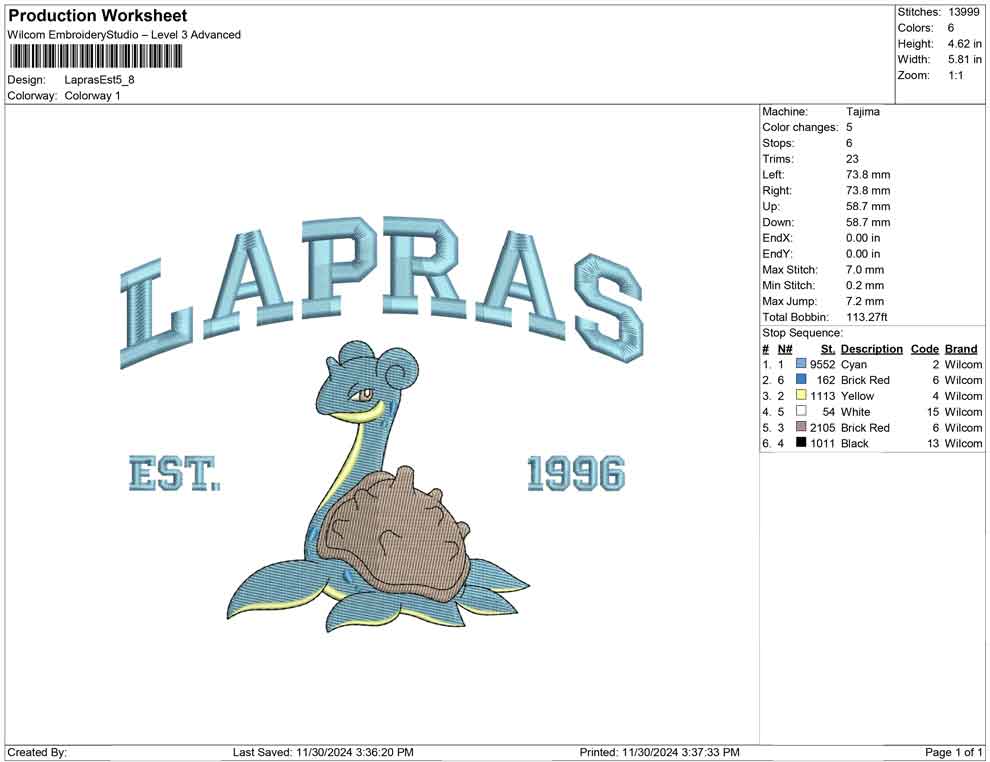Viewport: 990px width, 762px height.
Task: Click the Color changes value 5
Action: coord(849,127)
